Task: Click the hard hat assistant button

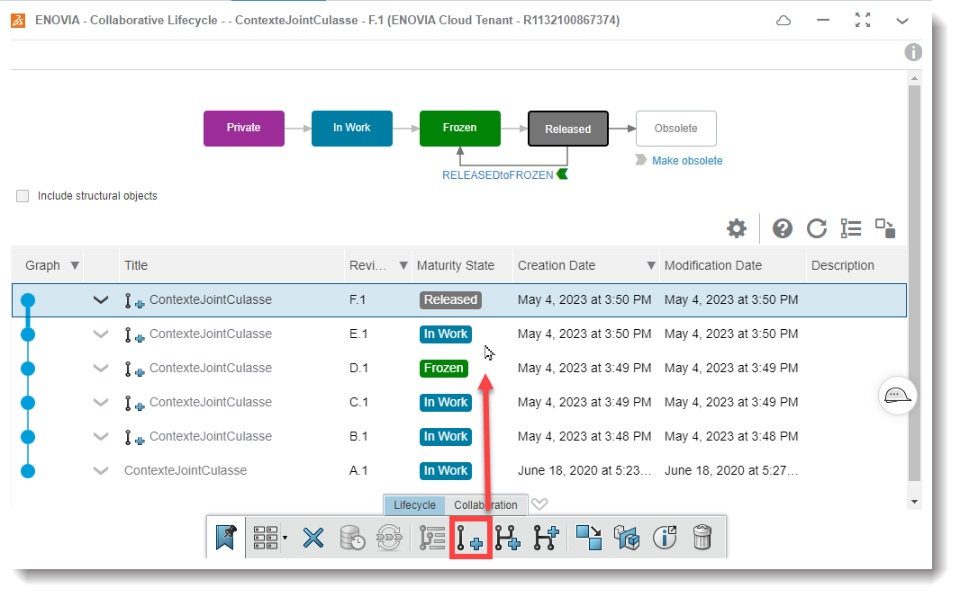Action: pos(898,396)
